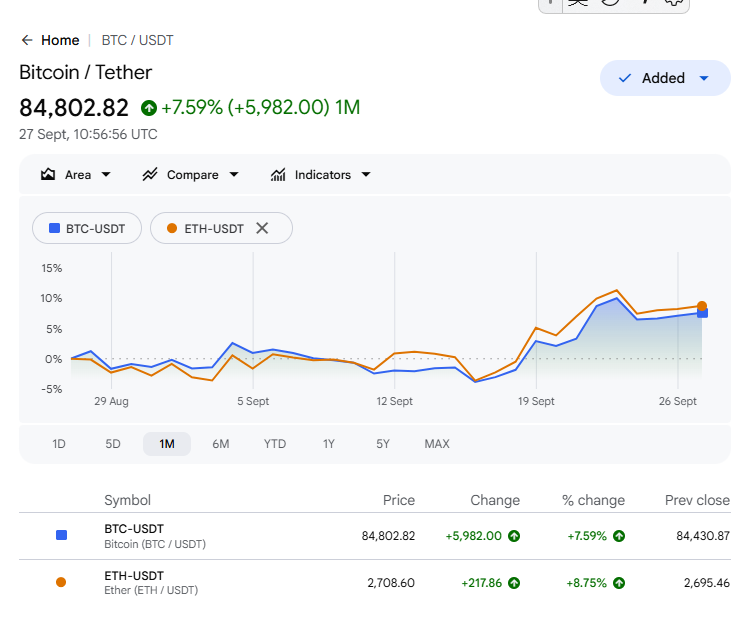This screenshot has height=631, width=751.
Task: Go back using the left arrow icon
Action: [x=27, y=40]
